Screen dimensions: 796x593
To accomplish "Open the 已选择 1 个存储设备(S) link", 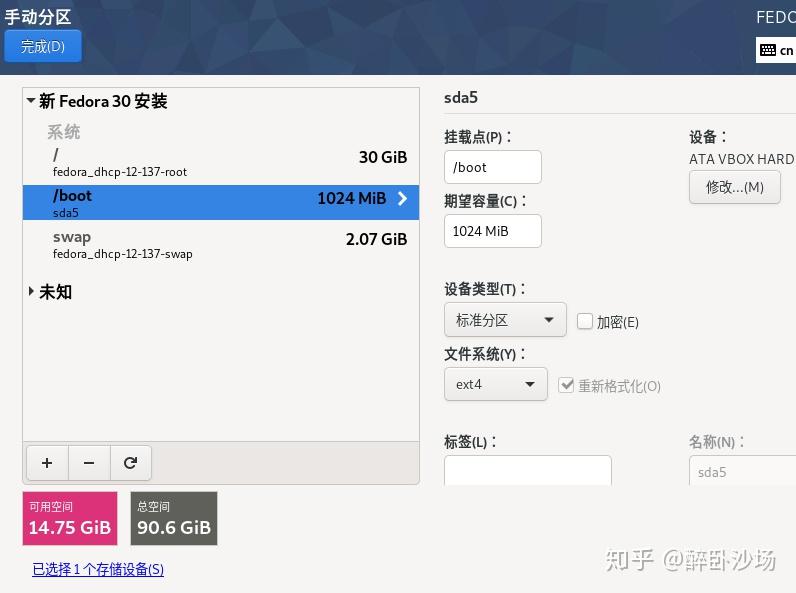I will [x=98, y=569].
